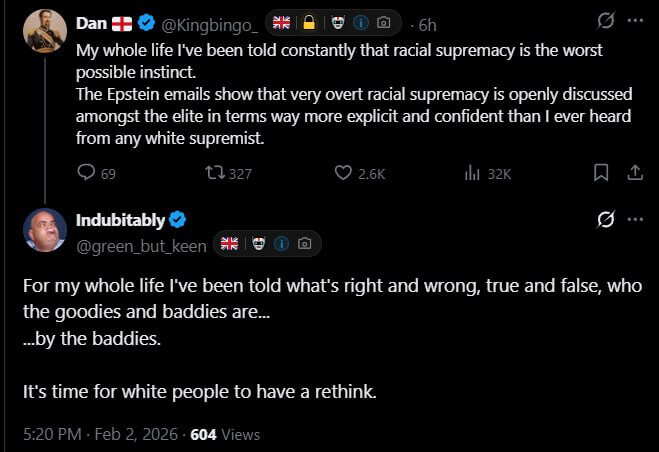Repost Dan's post
This screenshot has width=659, height=452.
click(x=215, y=173)
